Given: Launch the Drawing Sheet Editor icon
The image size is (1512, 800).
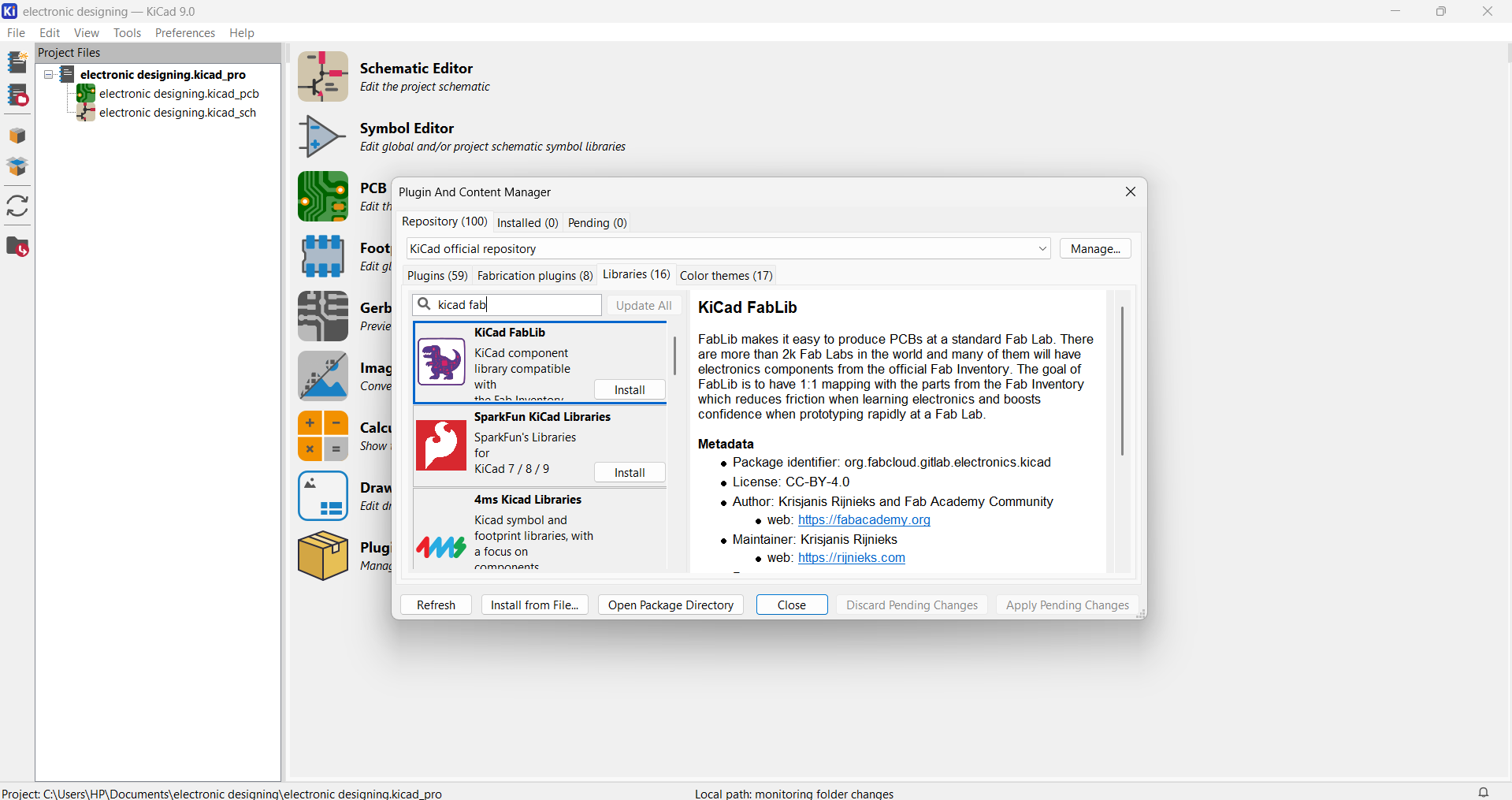Looking at the screenshot, I should tap(323, 496).
